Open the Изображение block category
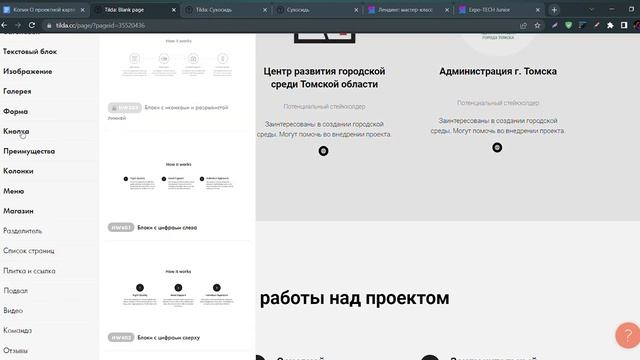This screenshot has width=640, height=360. coord(27,71)
